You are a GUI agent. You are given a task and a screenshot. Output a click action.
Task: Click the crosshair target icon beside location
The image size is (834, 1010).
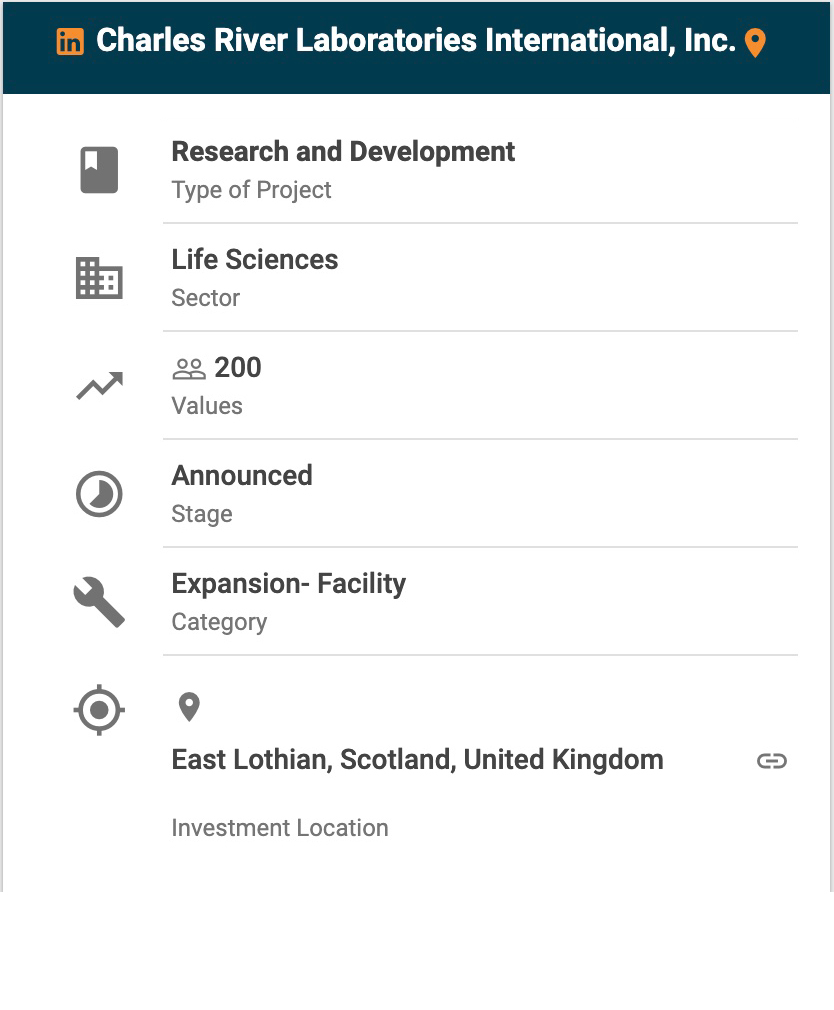pos(99,711)
